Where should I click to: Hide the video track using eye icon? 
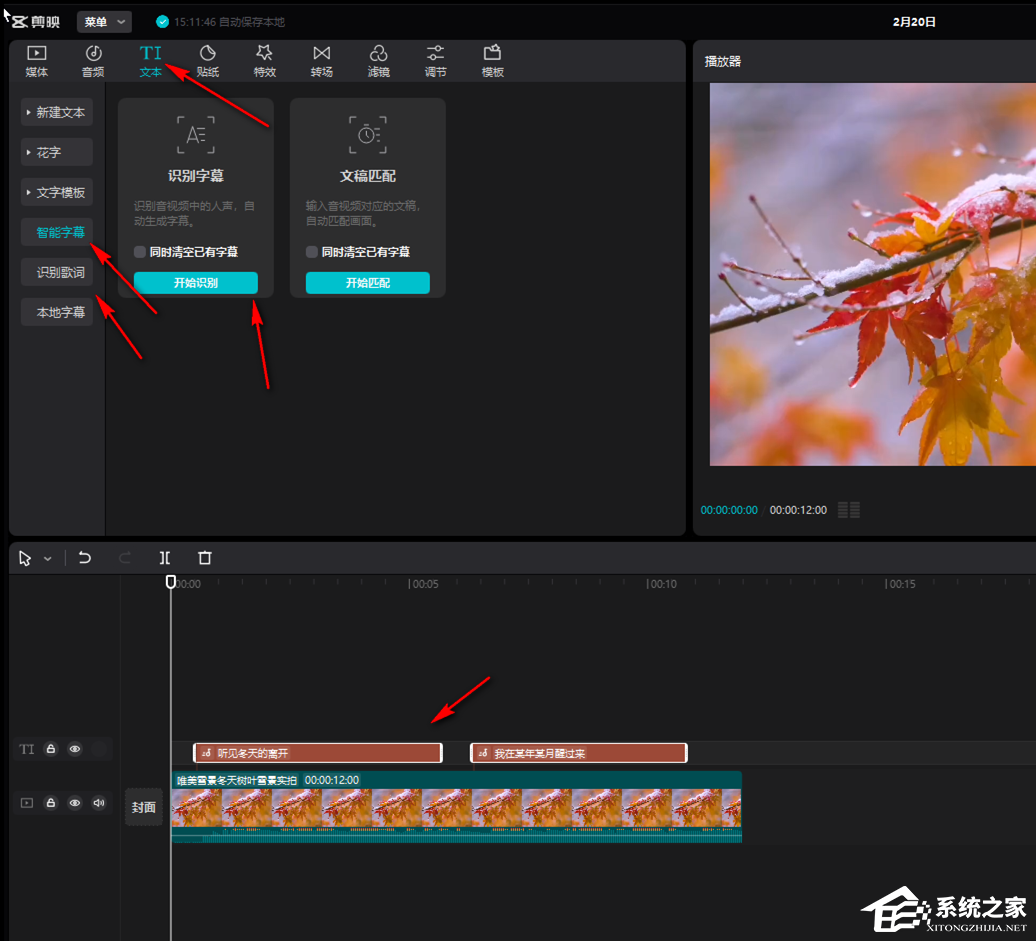[75, 803]
